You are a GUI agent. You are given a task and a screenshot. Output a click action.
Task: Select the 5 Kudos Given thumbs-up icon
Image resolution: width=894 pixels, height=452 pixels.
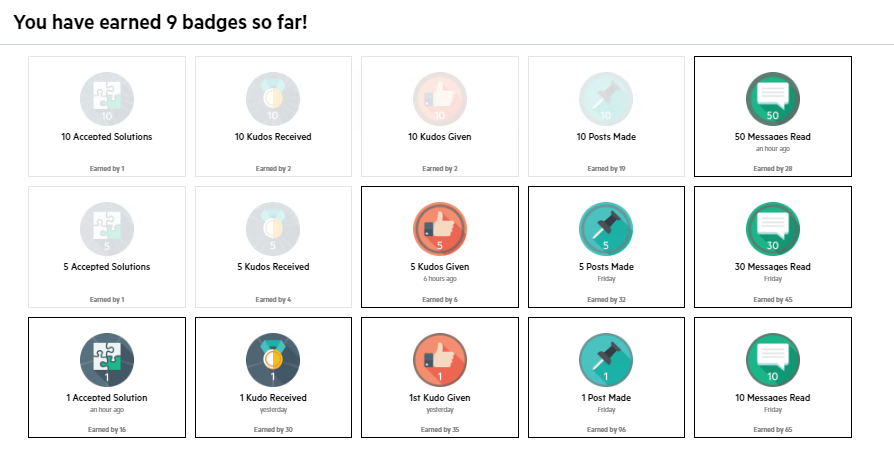pyautogui.click(x=440, y=229)
